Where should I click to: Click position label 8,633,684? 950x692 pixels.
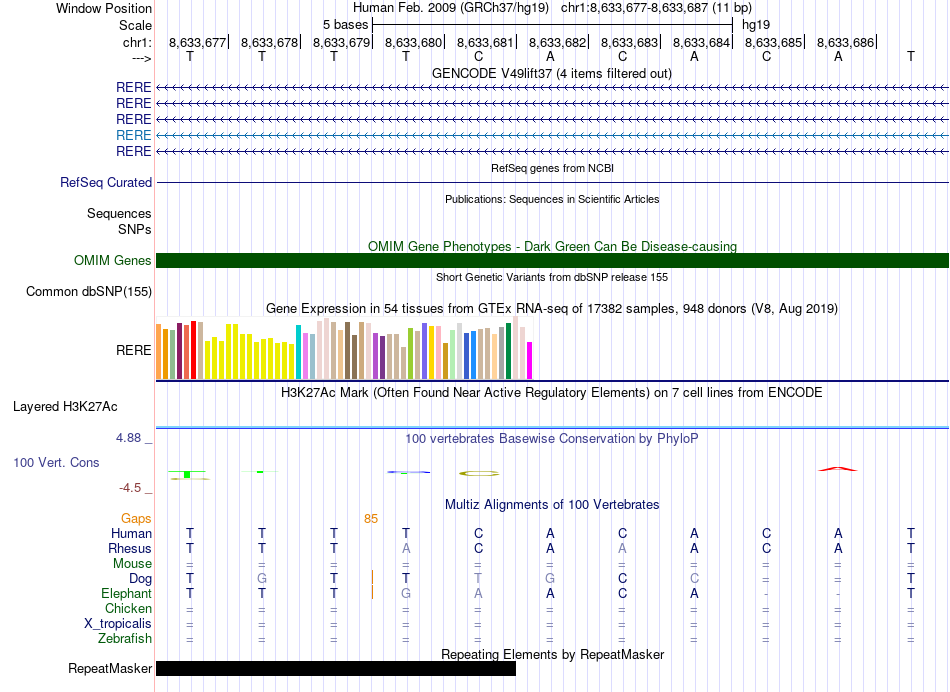click(702, 42)
